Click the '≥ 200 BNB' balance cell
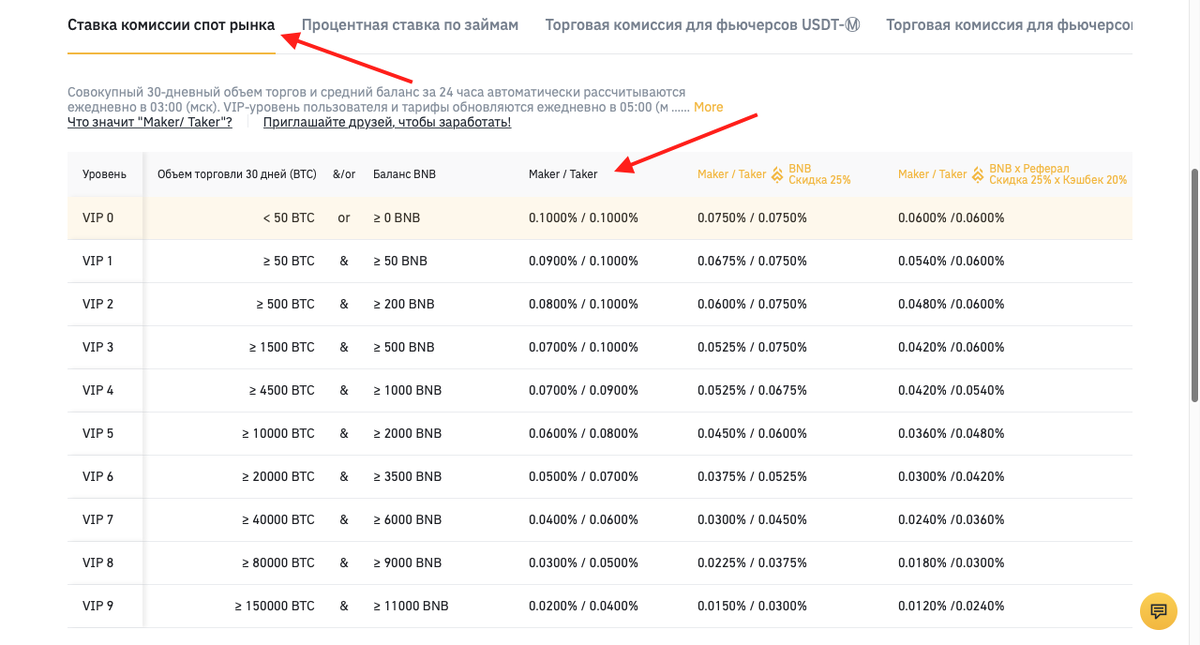 403,304
